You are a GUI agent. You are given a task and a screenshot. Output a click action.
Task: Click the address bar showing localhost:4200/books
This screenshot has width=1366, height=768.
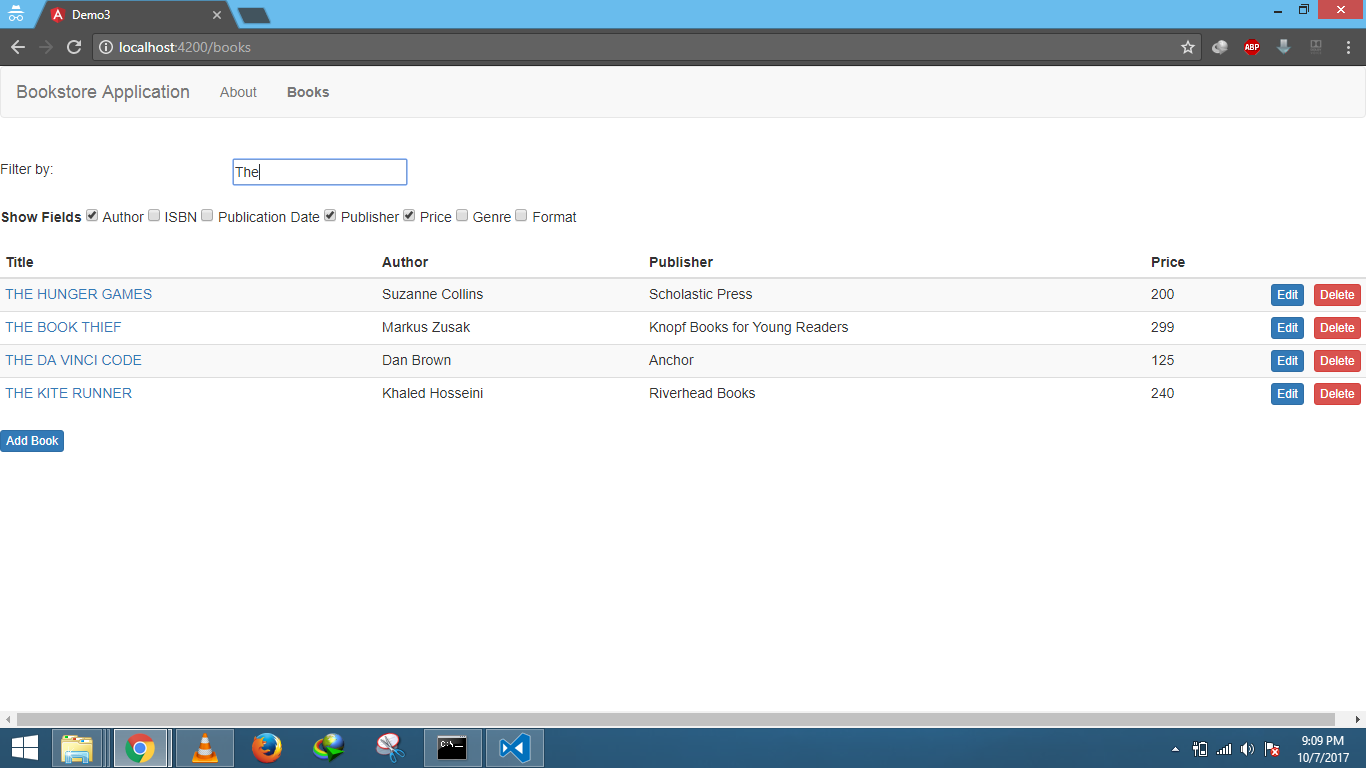[647, 47]
